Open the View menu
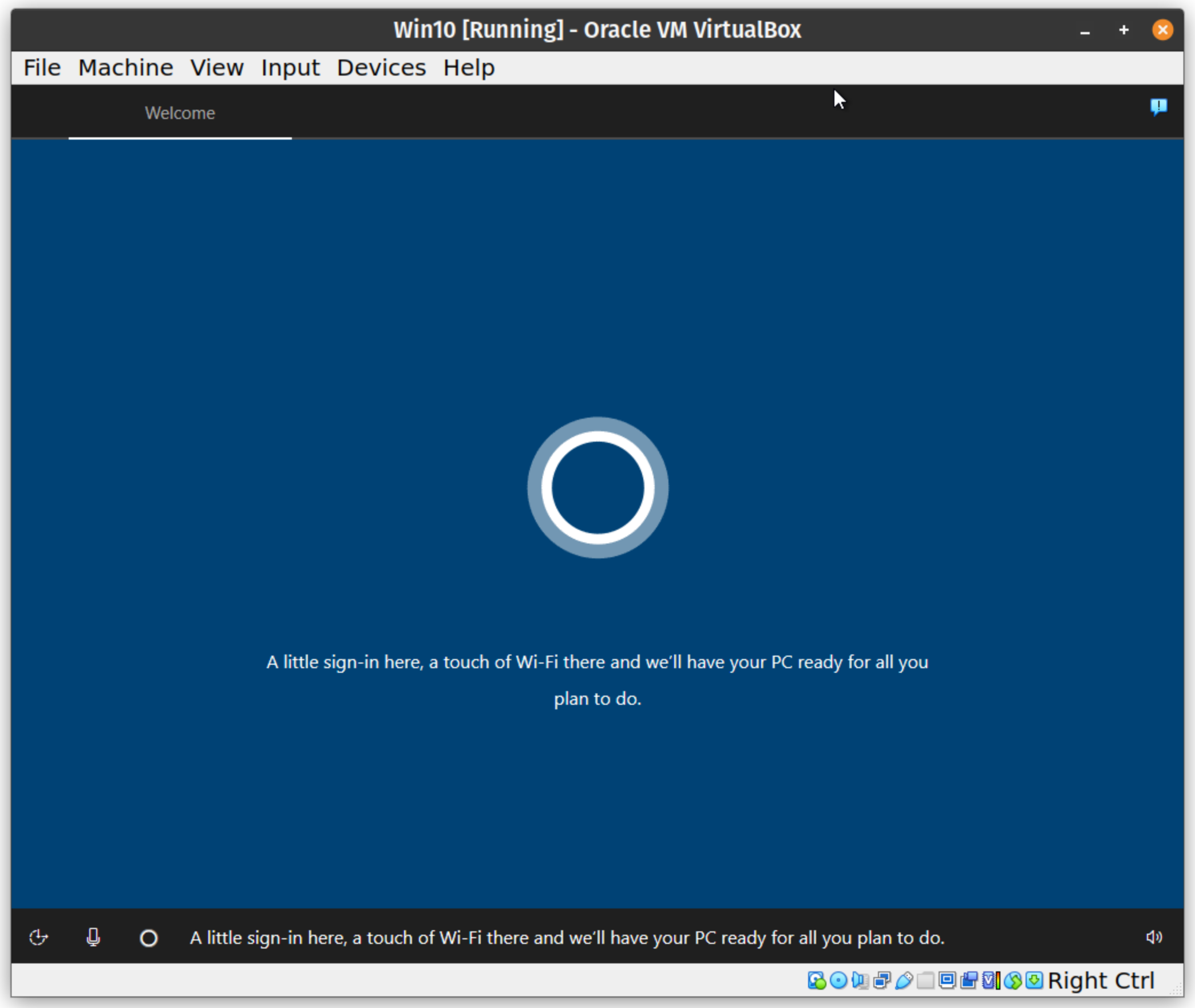Screen dimensions: 1195x1008 click(x=217, y=68)
